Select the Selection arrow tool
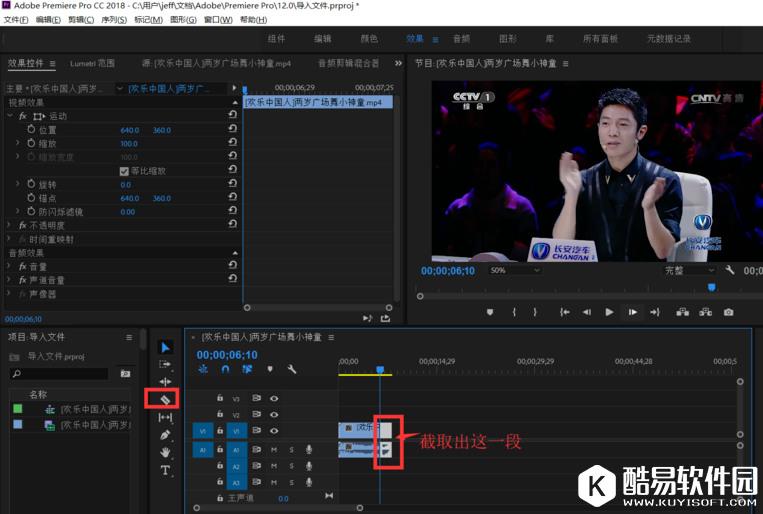This screenshot has height=514, width=763. [165, 347]
